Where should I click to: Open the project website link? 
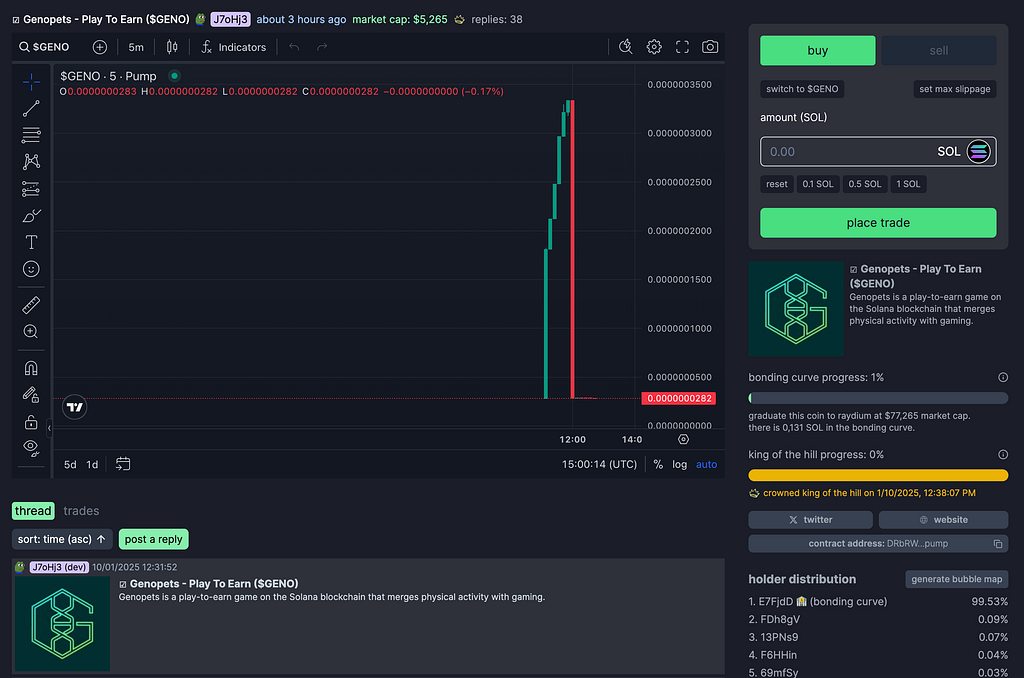click(x=943, y=520)
